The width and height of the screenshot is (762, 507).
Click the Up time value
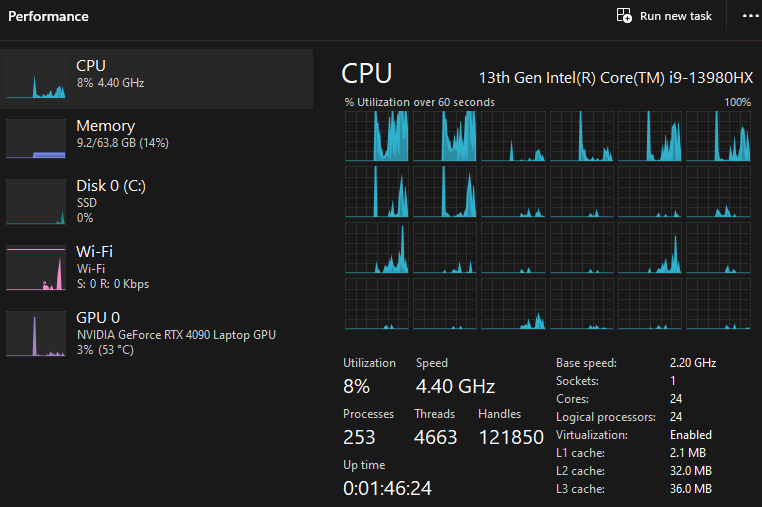coord(387,488)
